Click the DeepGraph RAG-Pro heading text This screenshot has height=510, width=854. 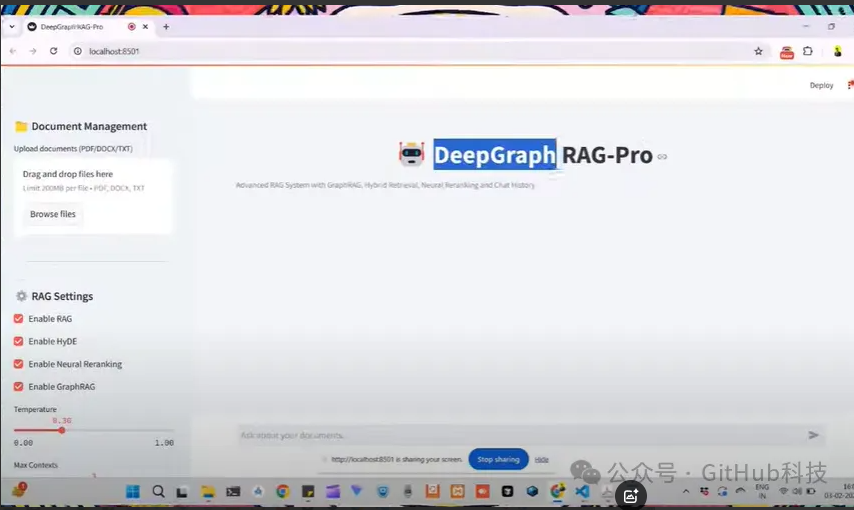(543, 155)
